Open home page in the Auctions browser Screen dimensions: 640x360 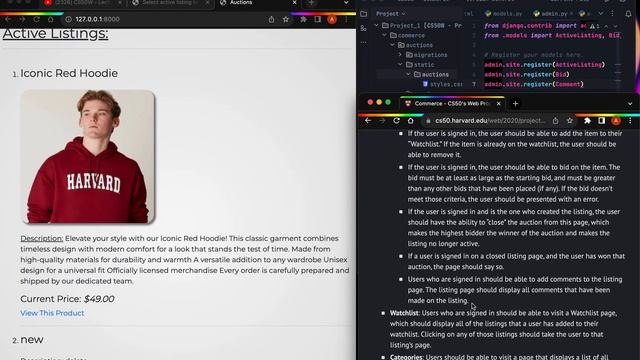coord(51,19)
